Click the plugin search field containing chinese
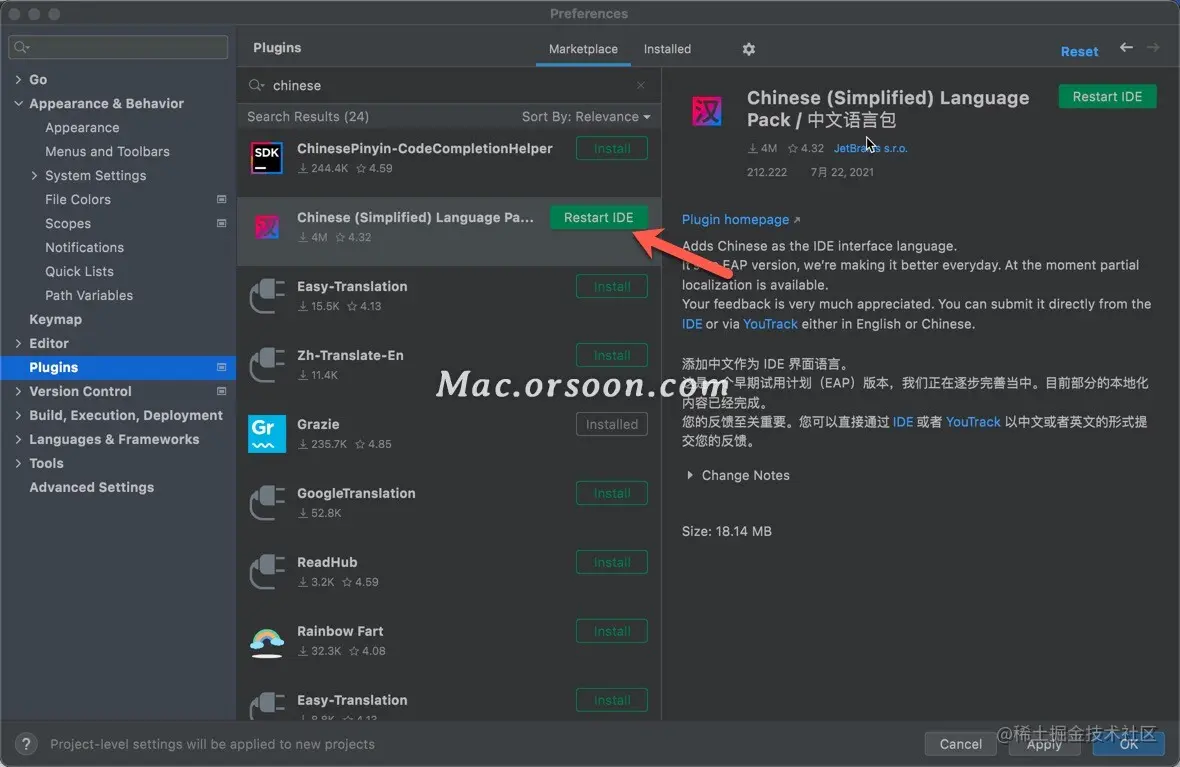The image size is (1180, 767). pos(449,85)
